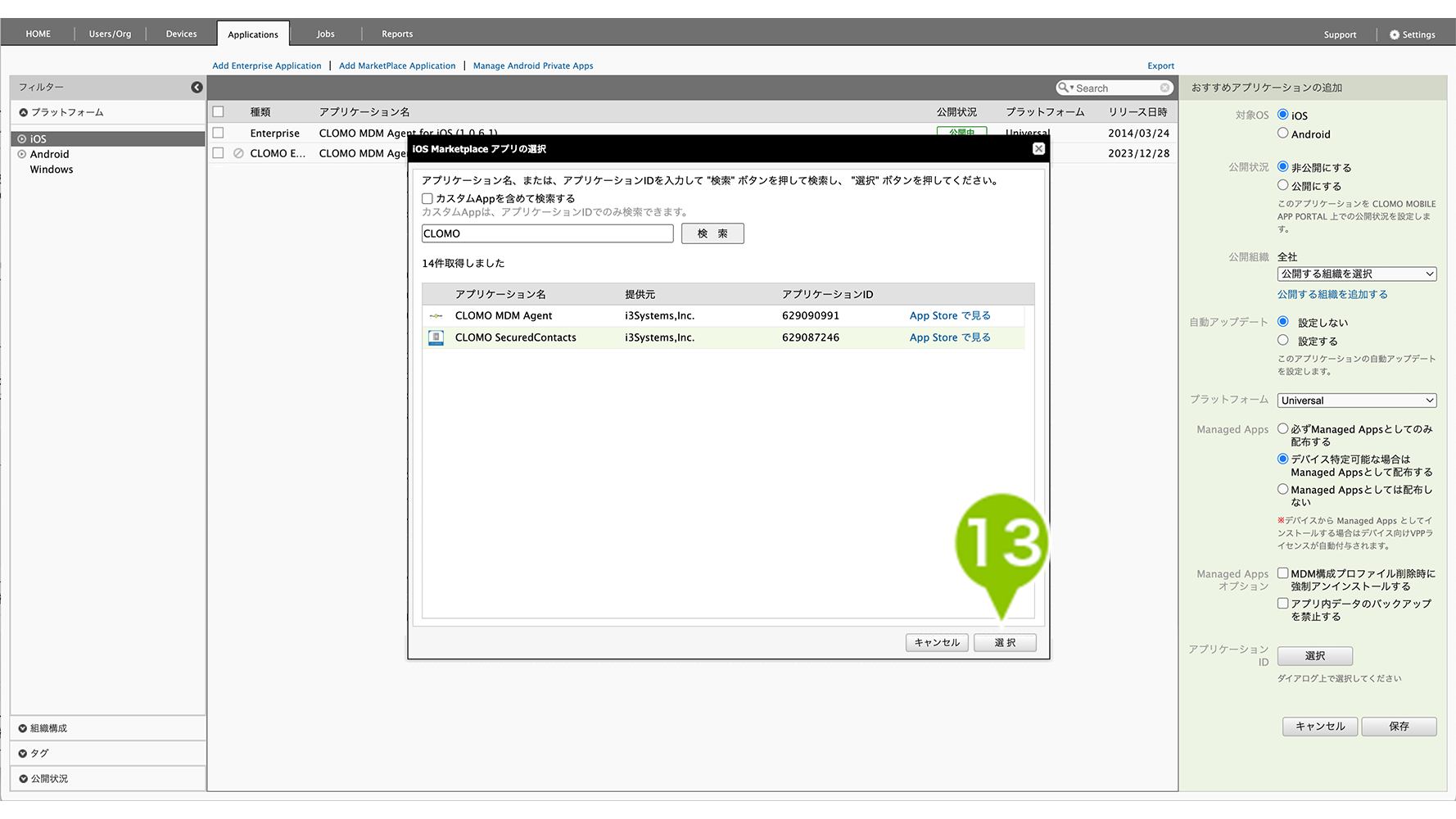
Task: Check the CLOMO E... row checkbox
Action: pyautogui.click(x=218, y=153)
